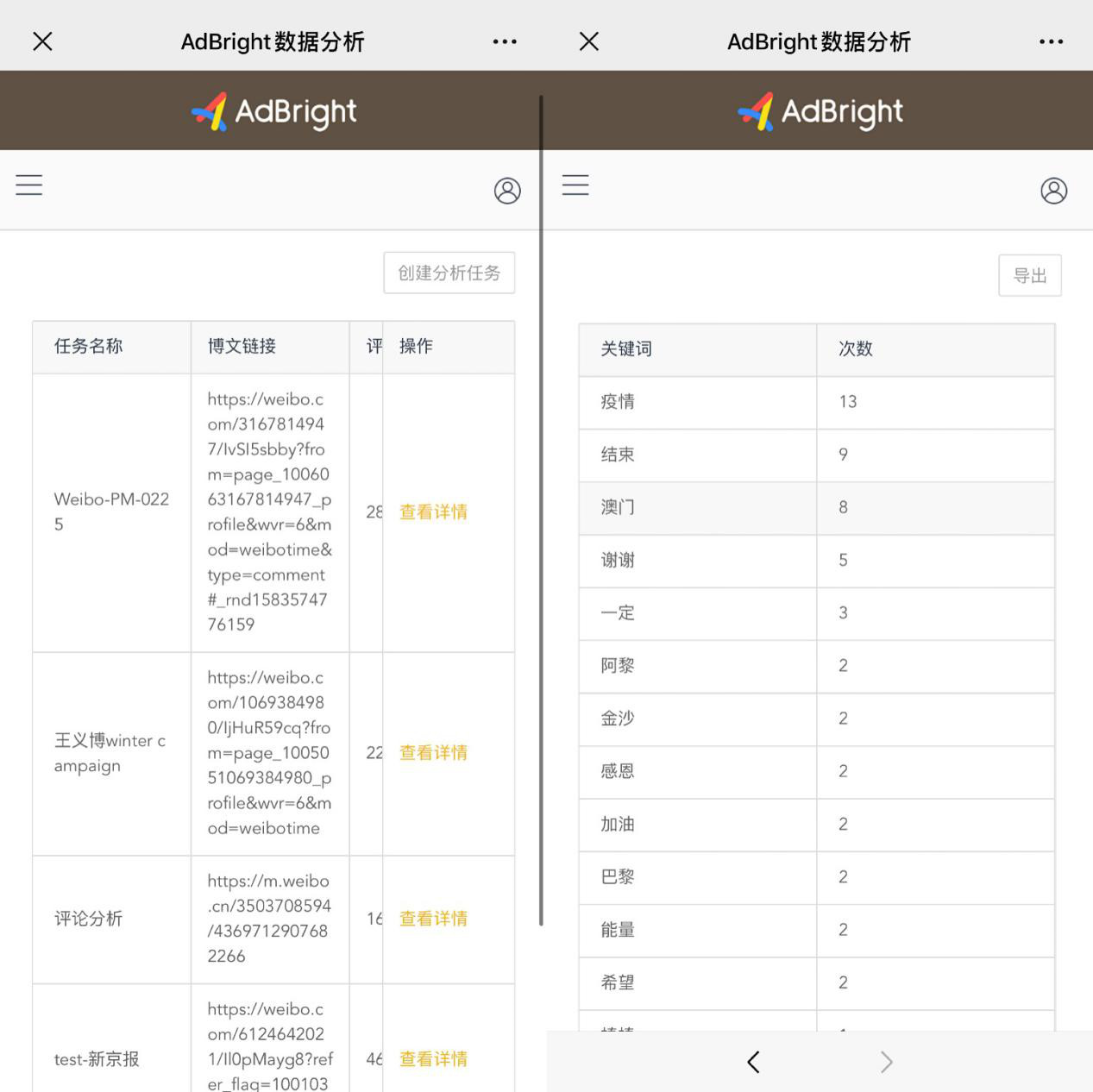Open 查看详情 for test-新京报 task

[x=433, y=1059]
